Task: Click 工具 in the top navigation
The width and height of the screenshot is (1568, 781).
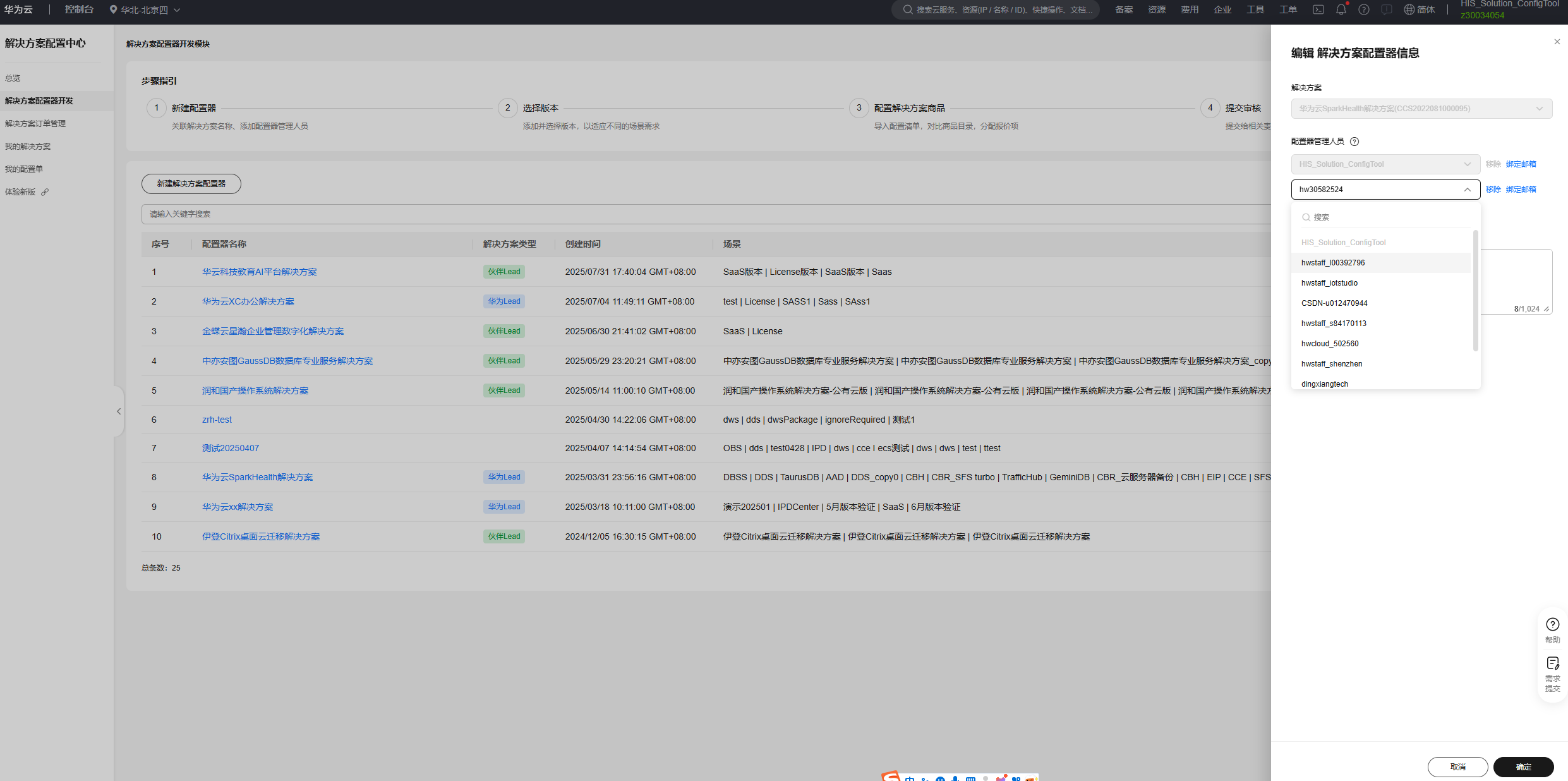Action: (1255, 9)
